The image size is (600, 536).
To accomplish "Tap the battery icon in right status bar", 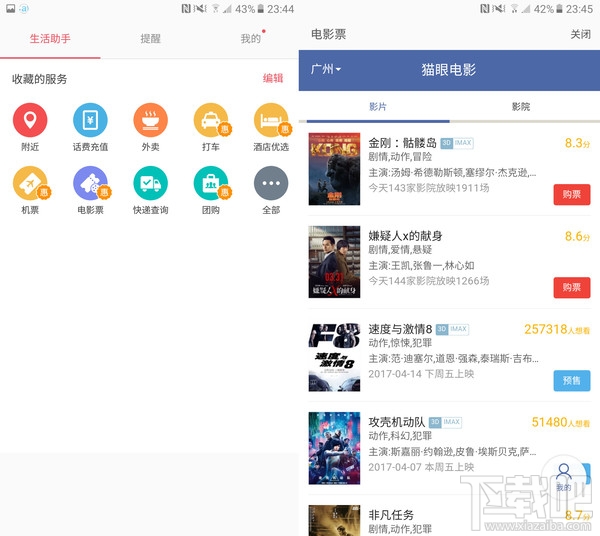I will 559,8.
